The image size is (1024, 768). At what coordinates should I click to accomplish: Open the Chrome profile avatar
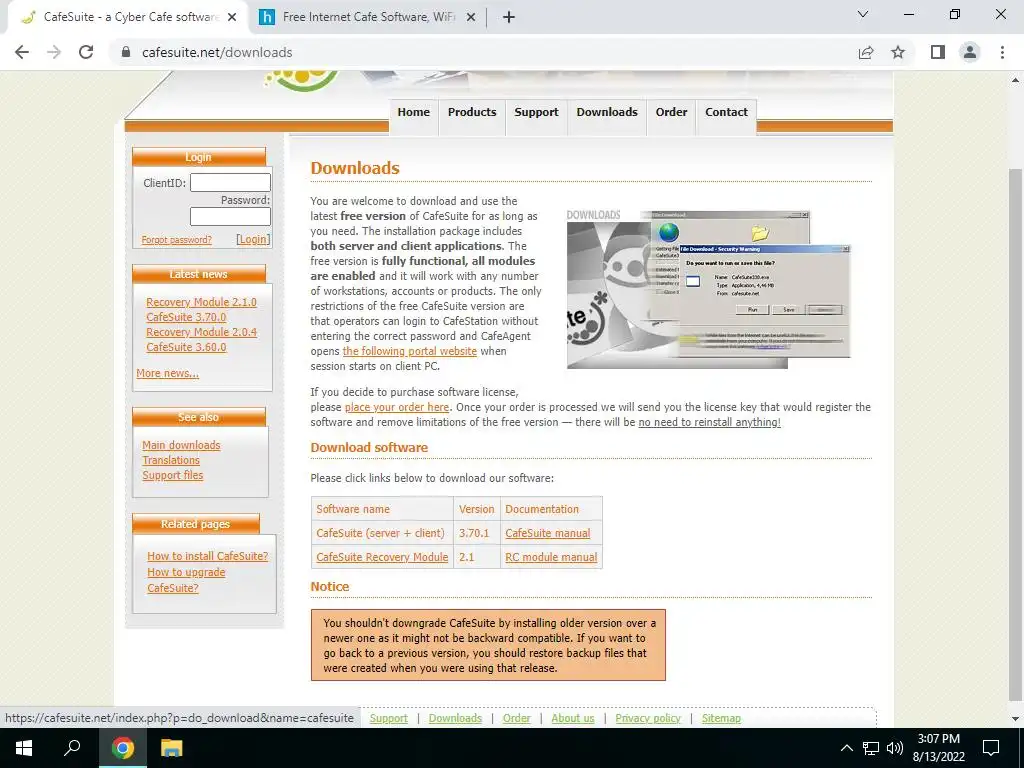970,52
